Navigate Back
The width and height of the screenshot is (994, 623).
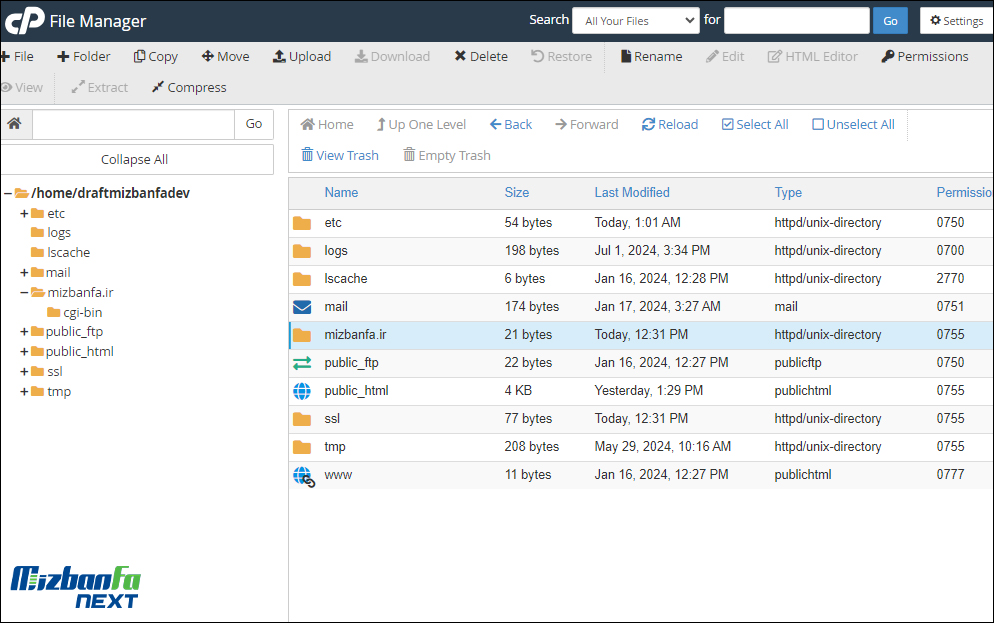[511, 125]
